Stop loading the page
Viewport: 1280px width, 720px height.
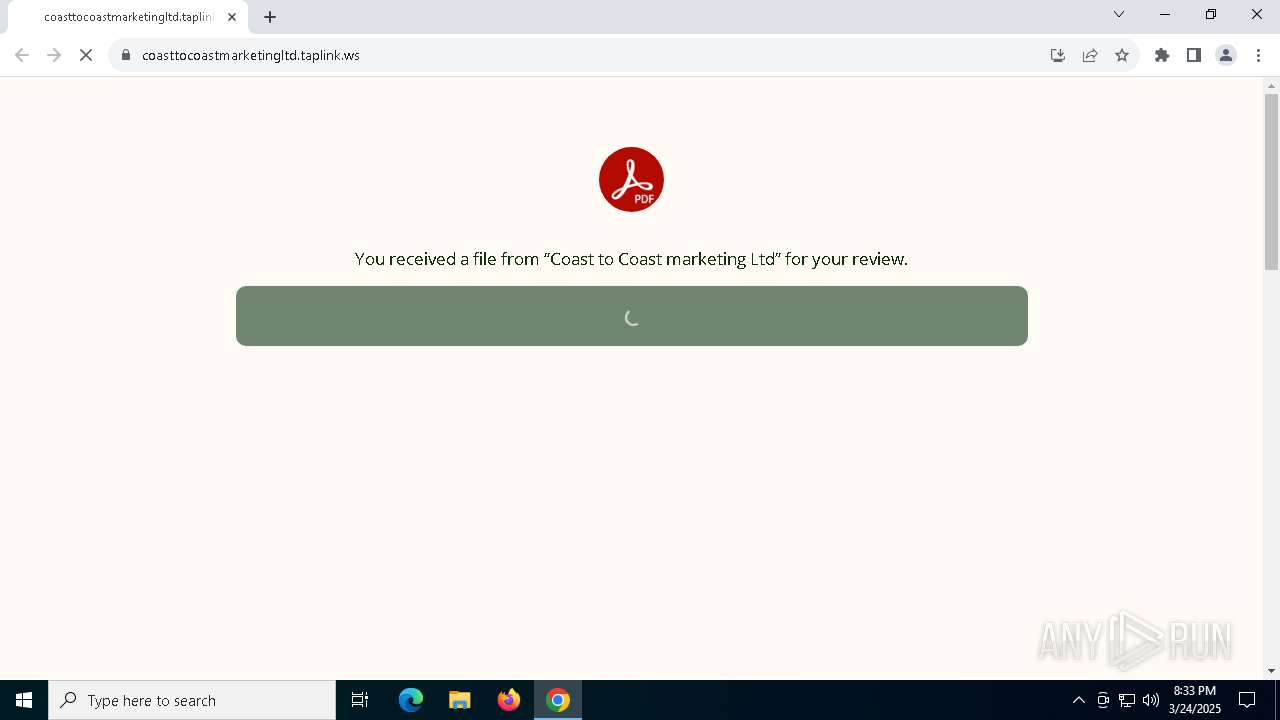(86, 55)
